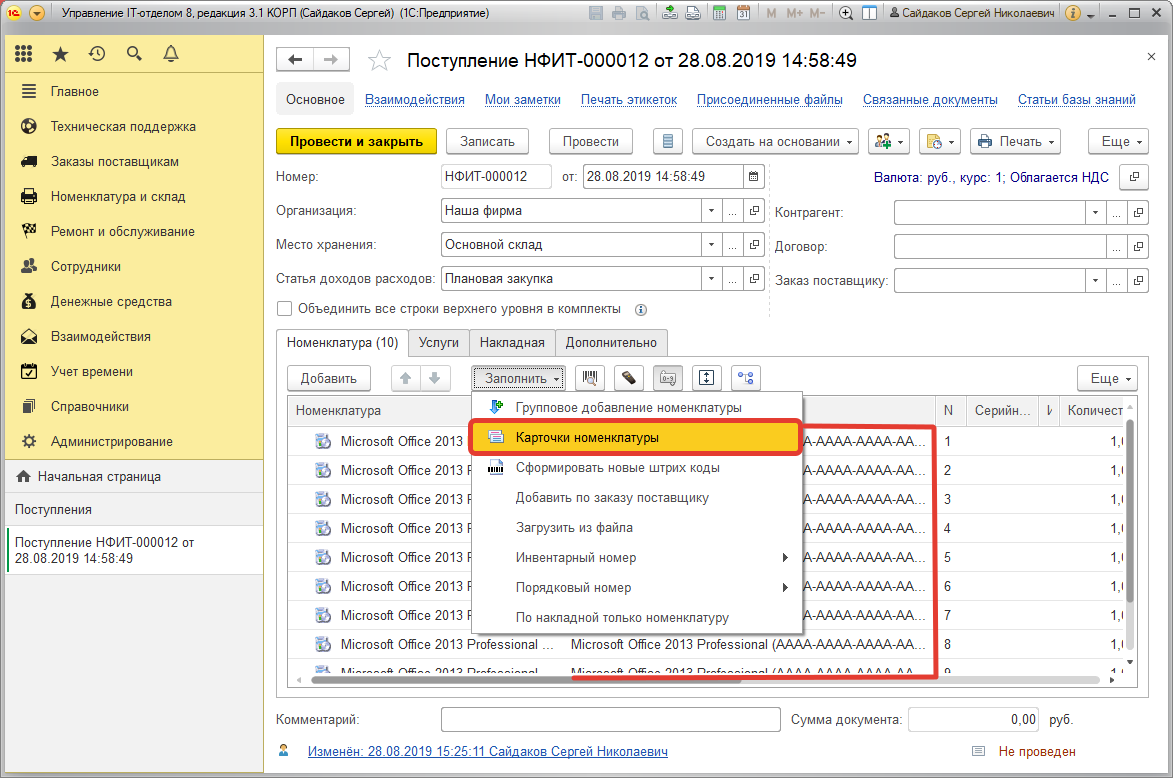Click the info icon in title bar
The image size is (1173, 778).
(1073, 13)
